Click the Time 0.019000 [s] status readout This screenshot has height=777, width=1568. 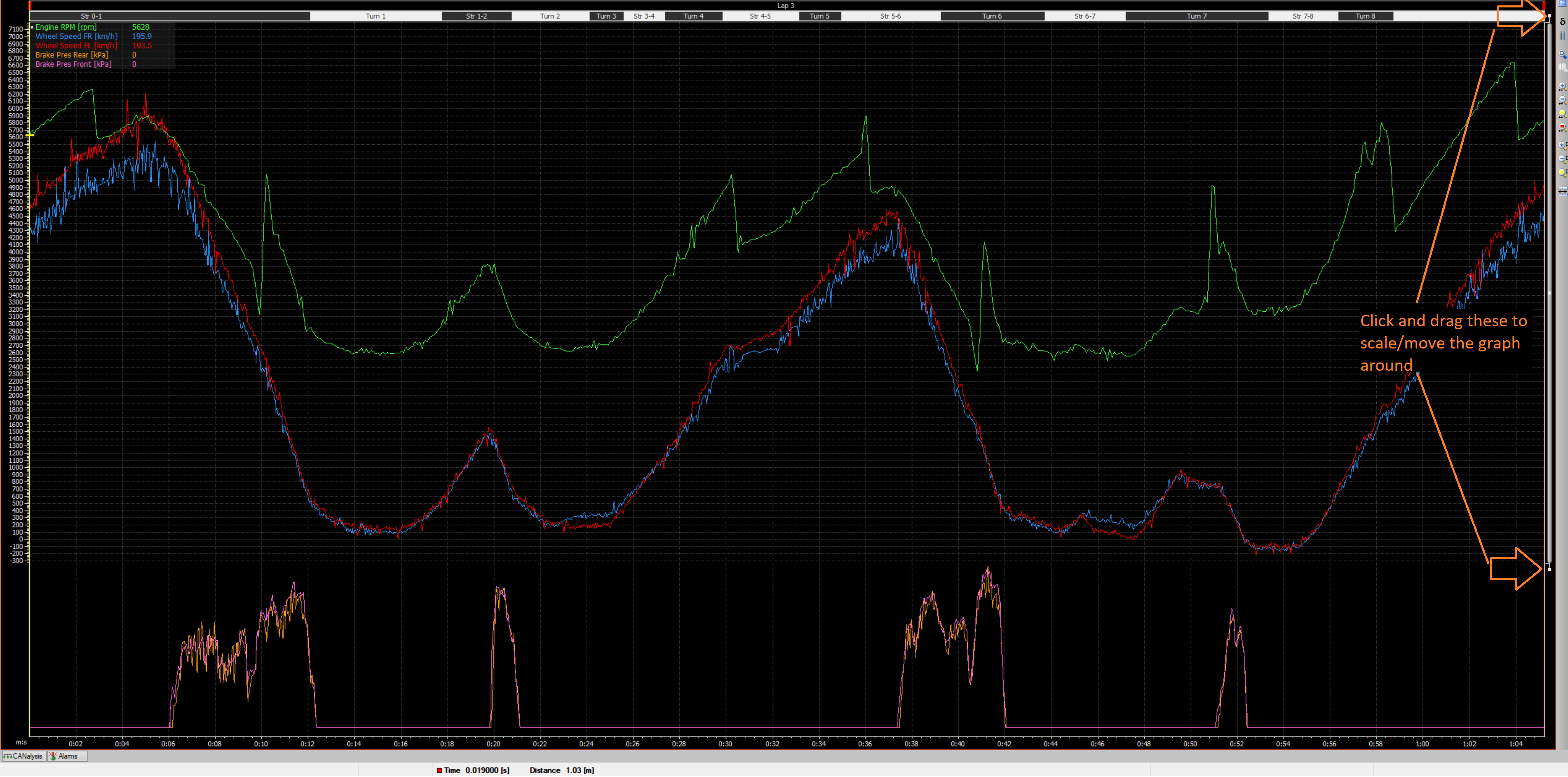[x=473, y=770]
